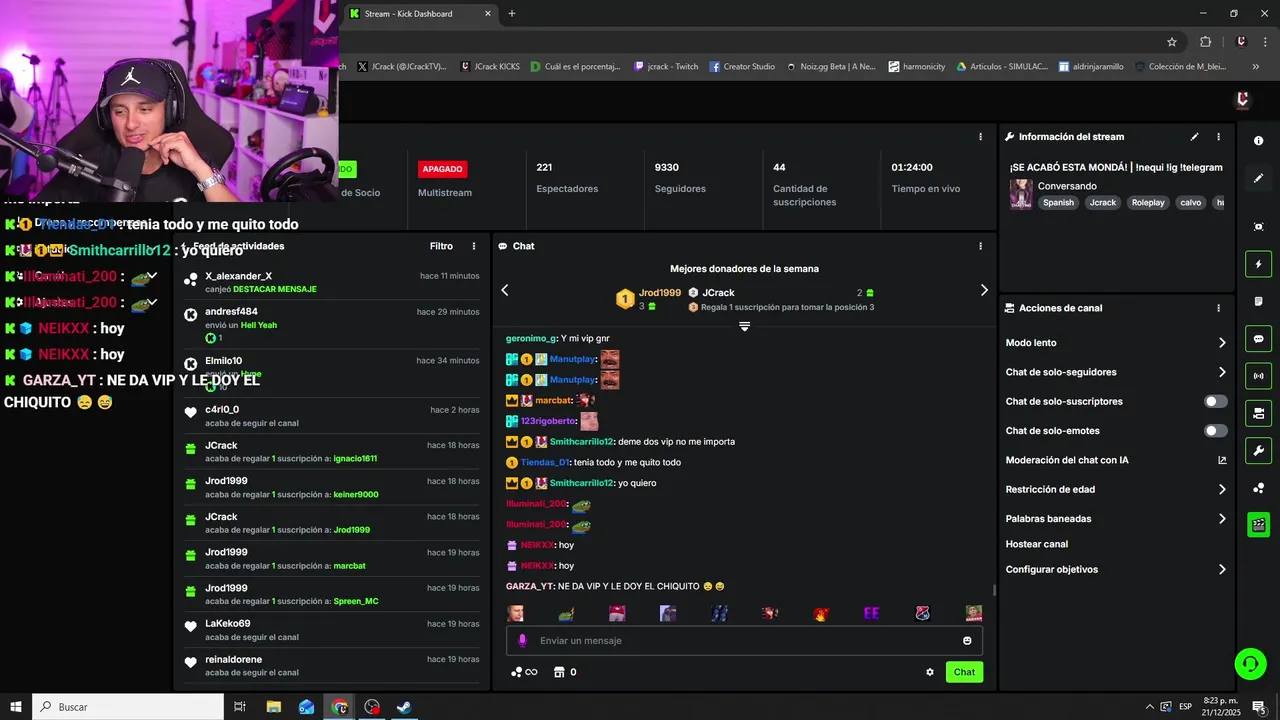Open Creator Studio bookmark
This screenshot has width=1280, height=720.
coord(742,67)
